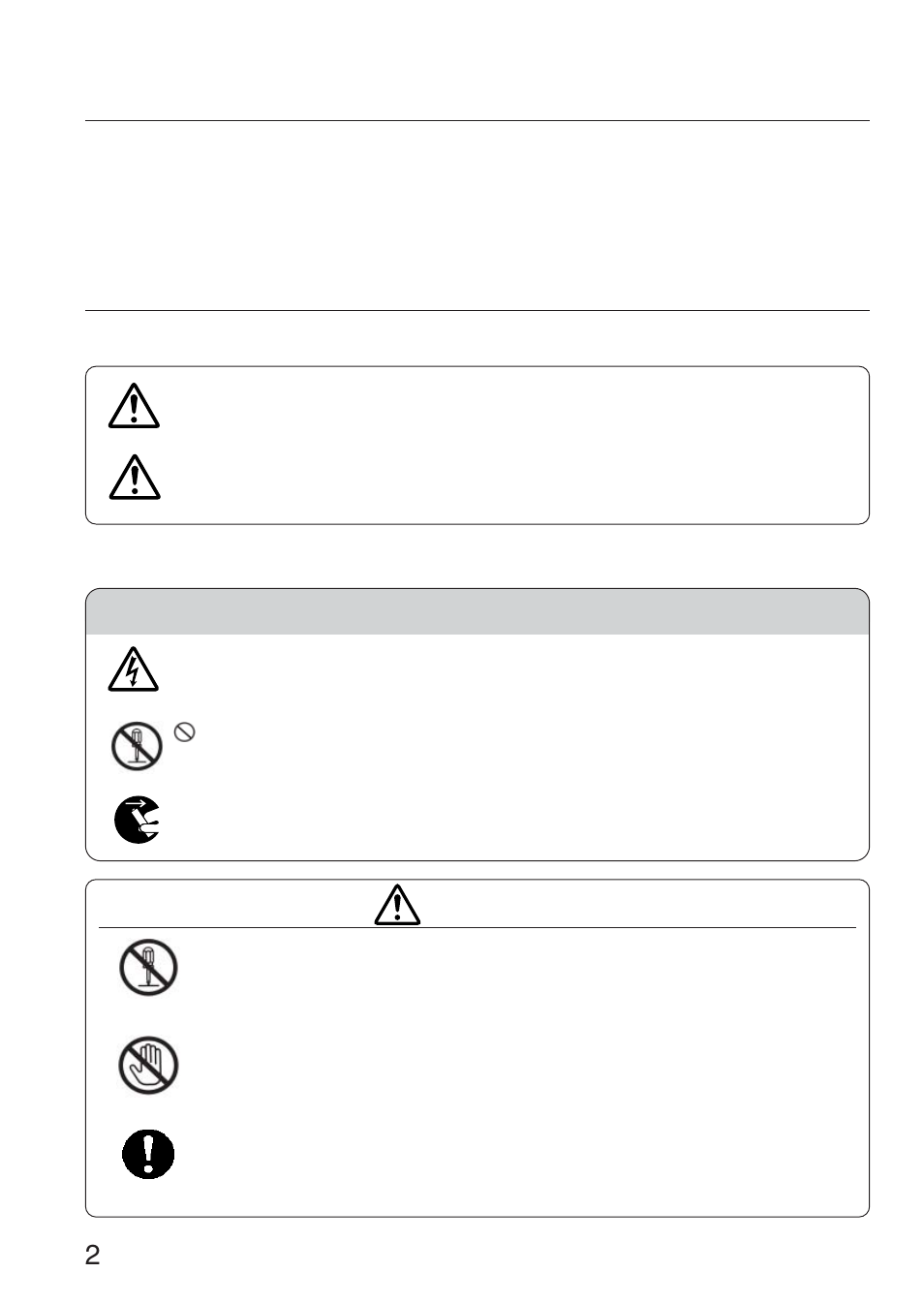The height and width of the screenshot is (1304, 924).
Task: Click the lower warning triangle in first box
Action: pos(134,478)
